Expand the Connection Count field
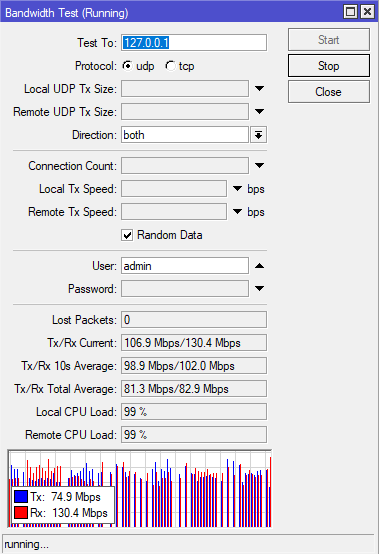 click(x=259, y=165)
